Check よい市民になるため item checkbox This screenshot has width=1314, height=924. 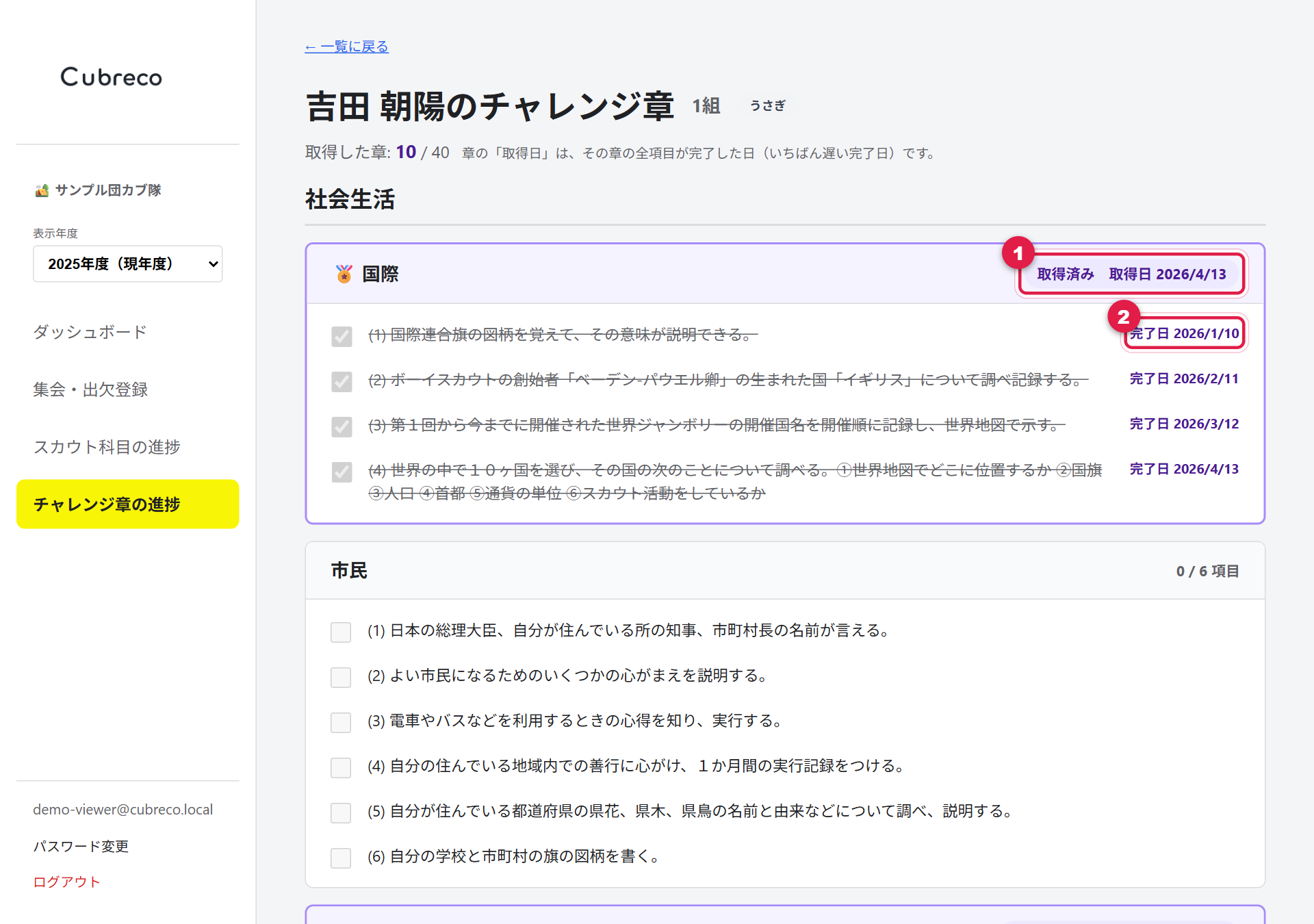pos(341,677)
